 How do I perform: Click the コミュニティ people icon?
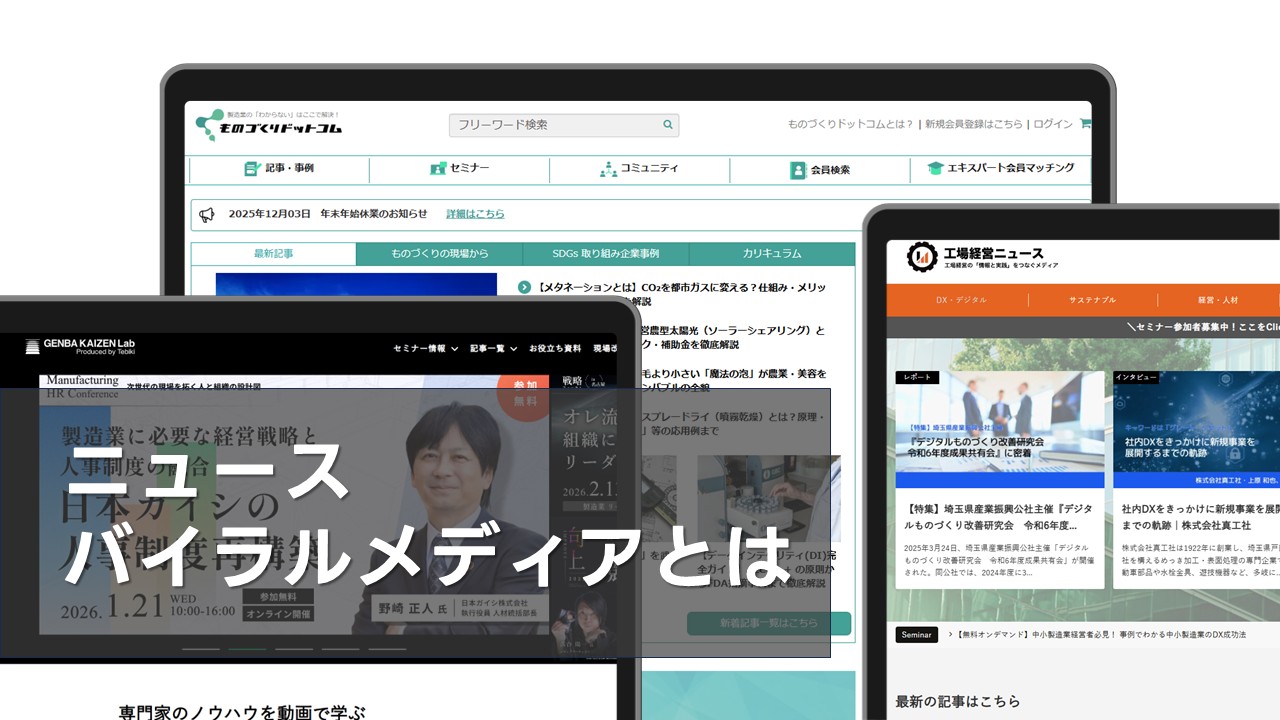pyautogui.click(x=608, y=169)
